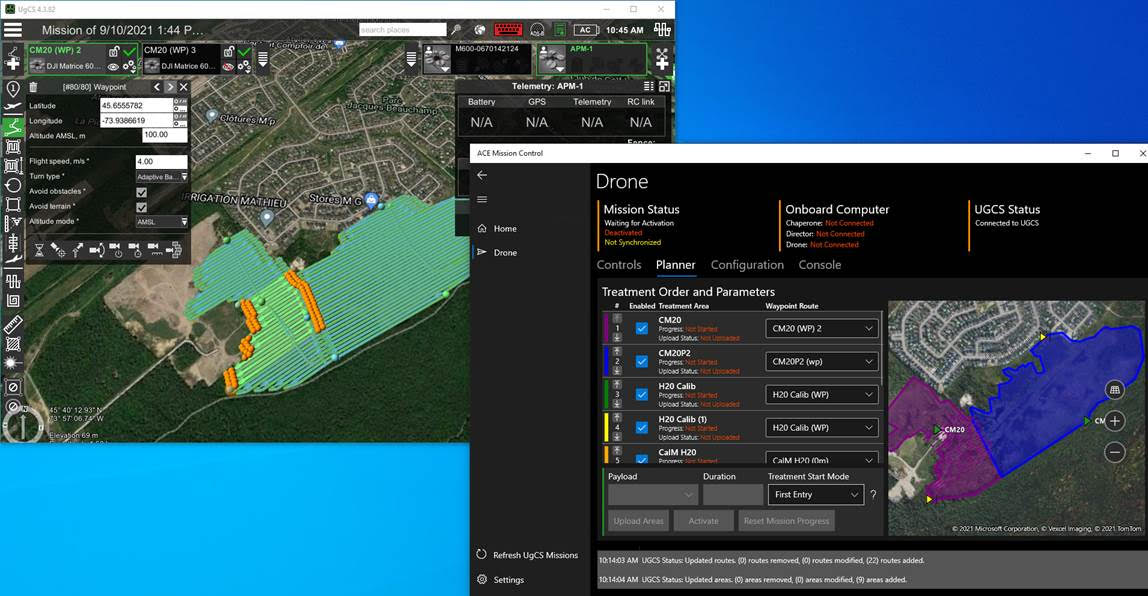Click the Upload Areas button
Viewport: 1148px width, 596px height.
tap(638, 521)
